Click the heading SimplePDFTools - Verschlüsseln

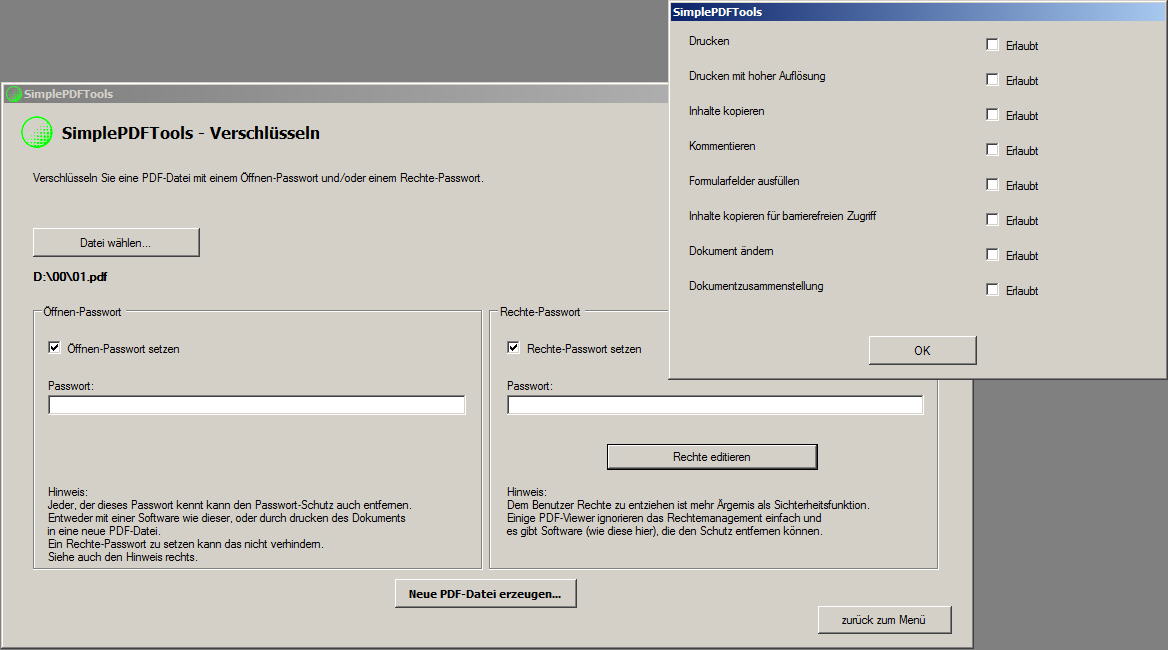click(191, 133)
